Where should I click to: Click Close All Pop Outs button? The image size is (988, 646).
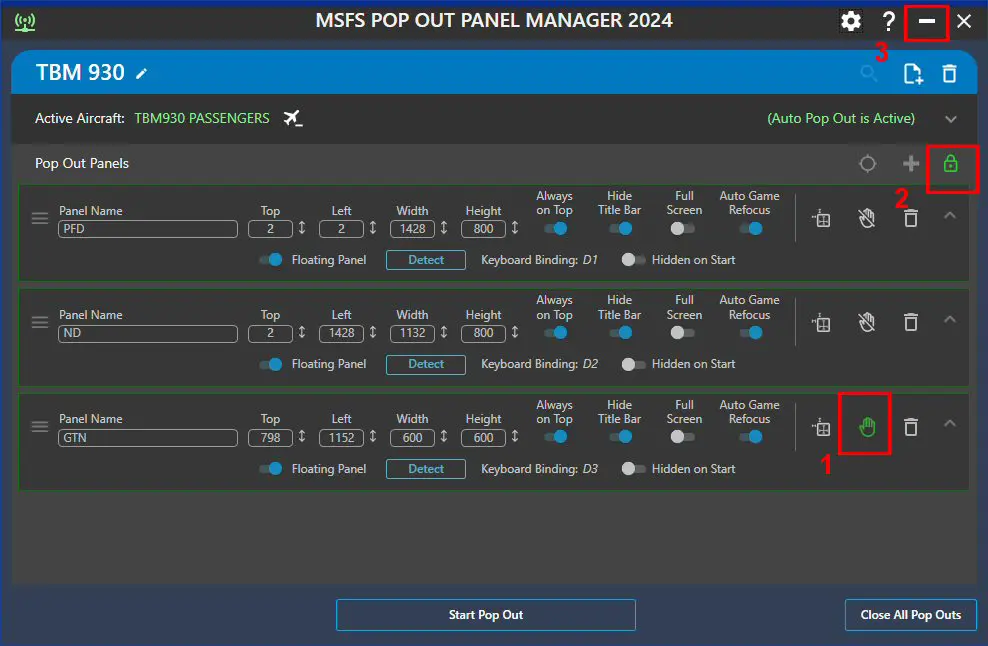pos(910,615)
